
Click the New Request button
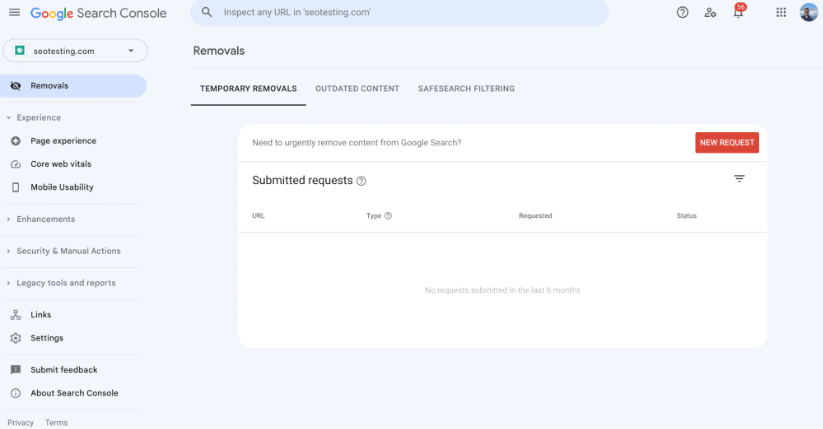coord(727,142)
